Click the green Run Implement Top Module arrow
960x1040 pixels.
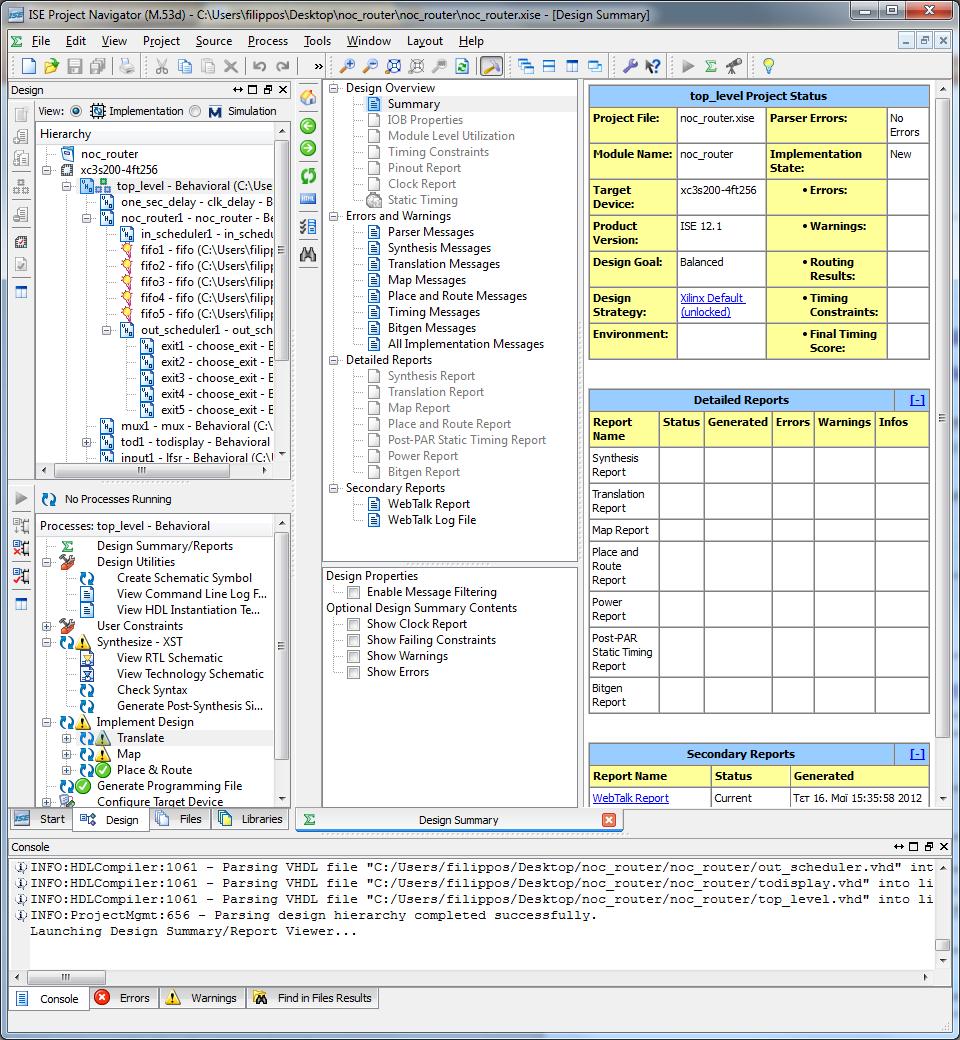click(x=688, y=66)
